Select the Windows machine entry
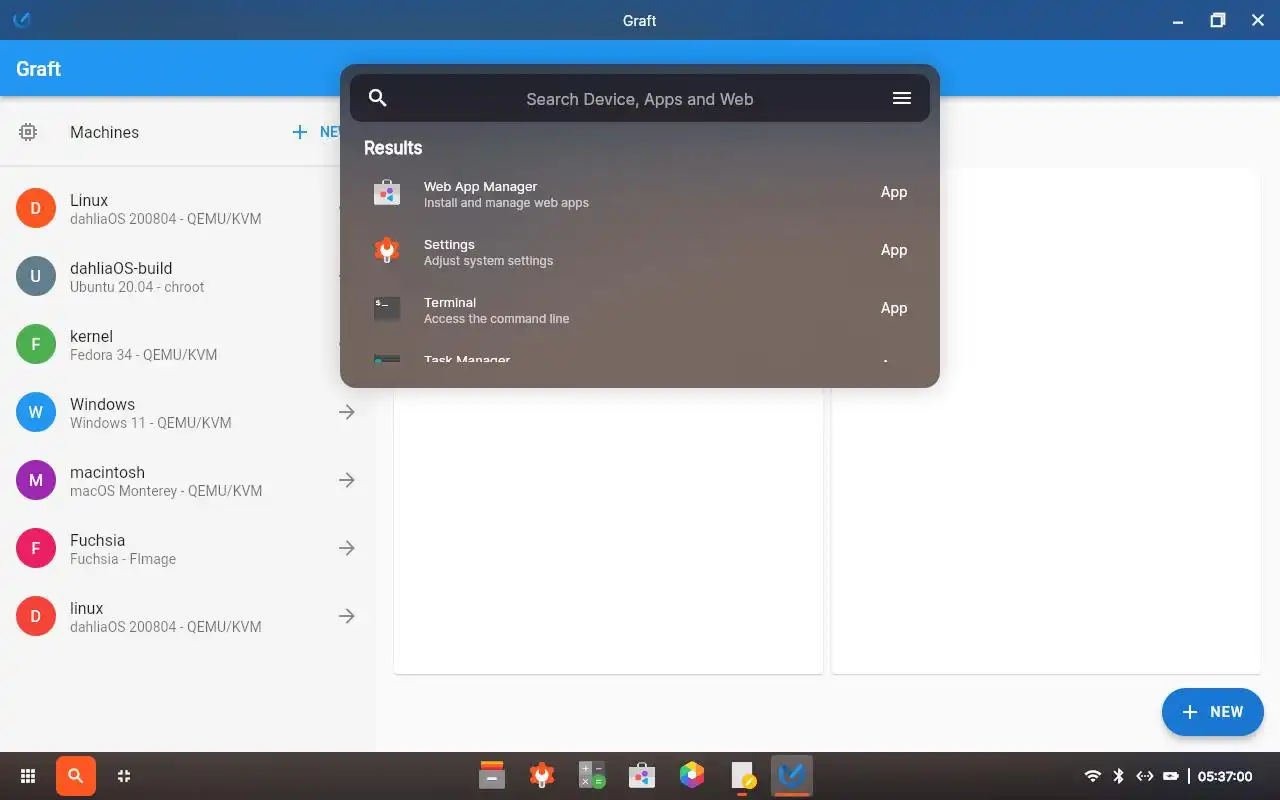1280x800 pixels. [187, 412]
